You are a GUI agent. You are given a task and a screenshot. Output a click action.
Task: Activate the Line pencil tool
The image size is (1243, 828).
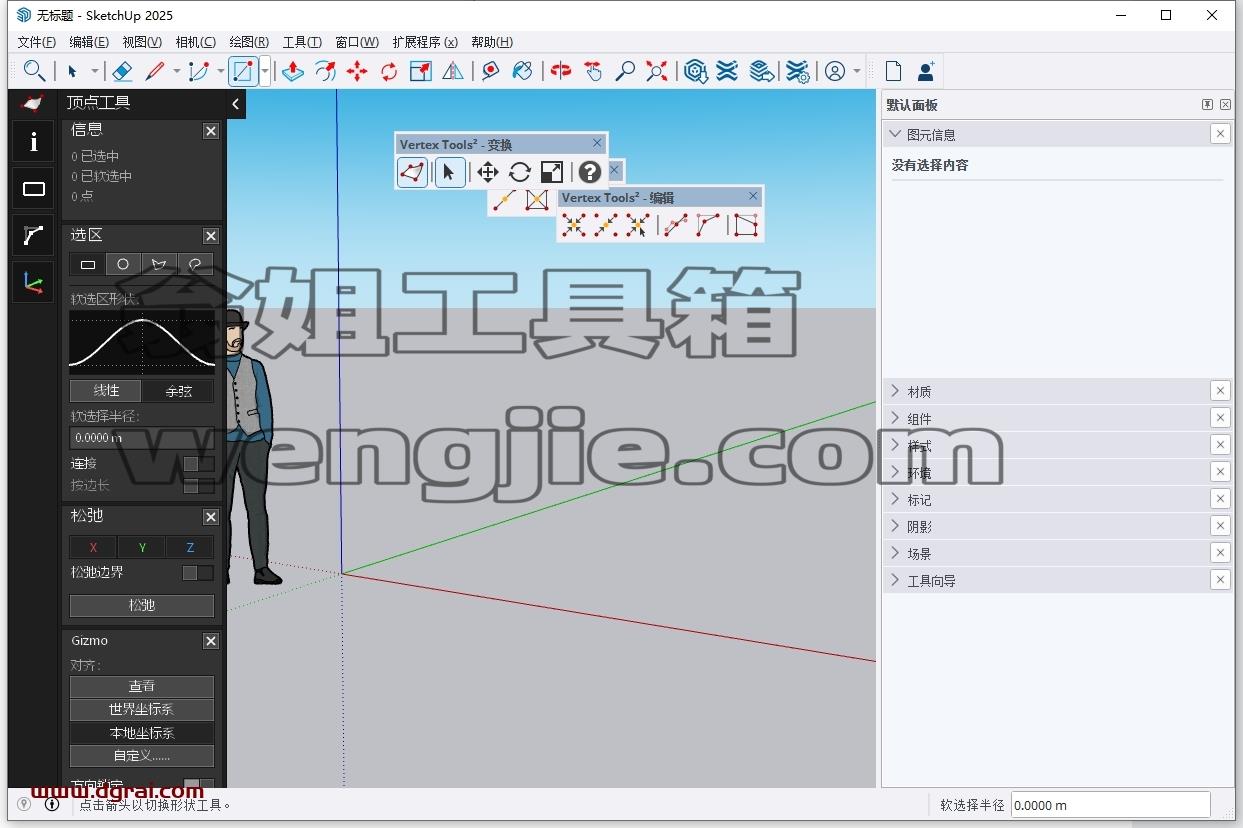tap(154, 71)
